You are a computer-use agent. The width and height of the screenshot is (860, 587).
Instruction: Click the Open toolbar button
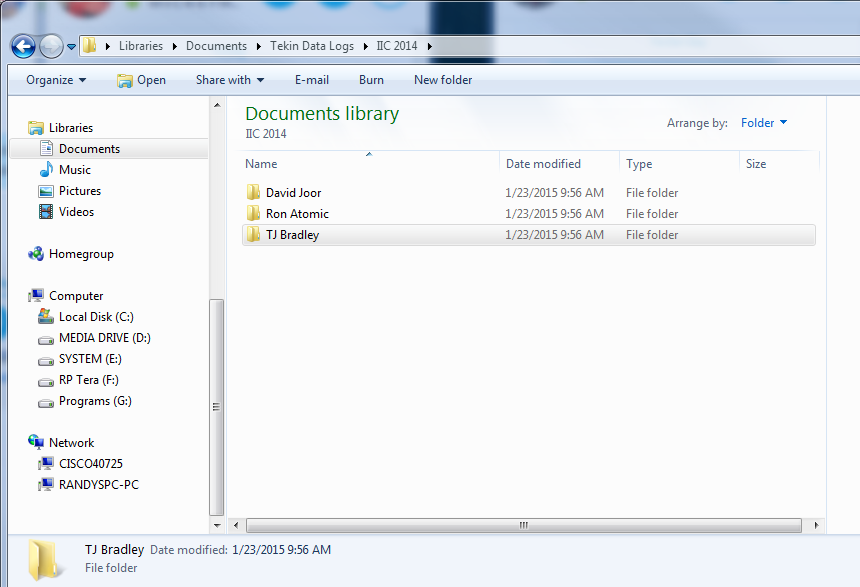click(x=141, y=80)
